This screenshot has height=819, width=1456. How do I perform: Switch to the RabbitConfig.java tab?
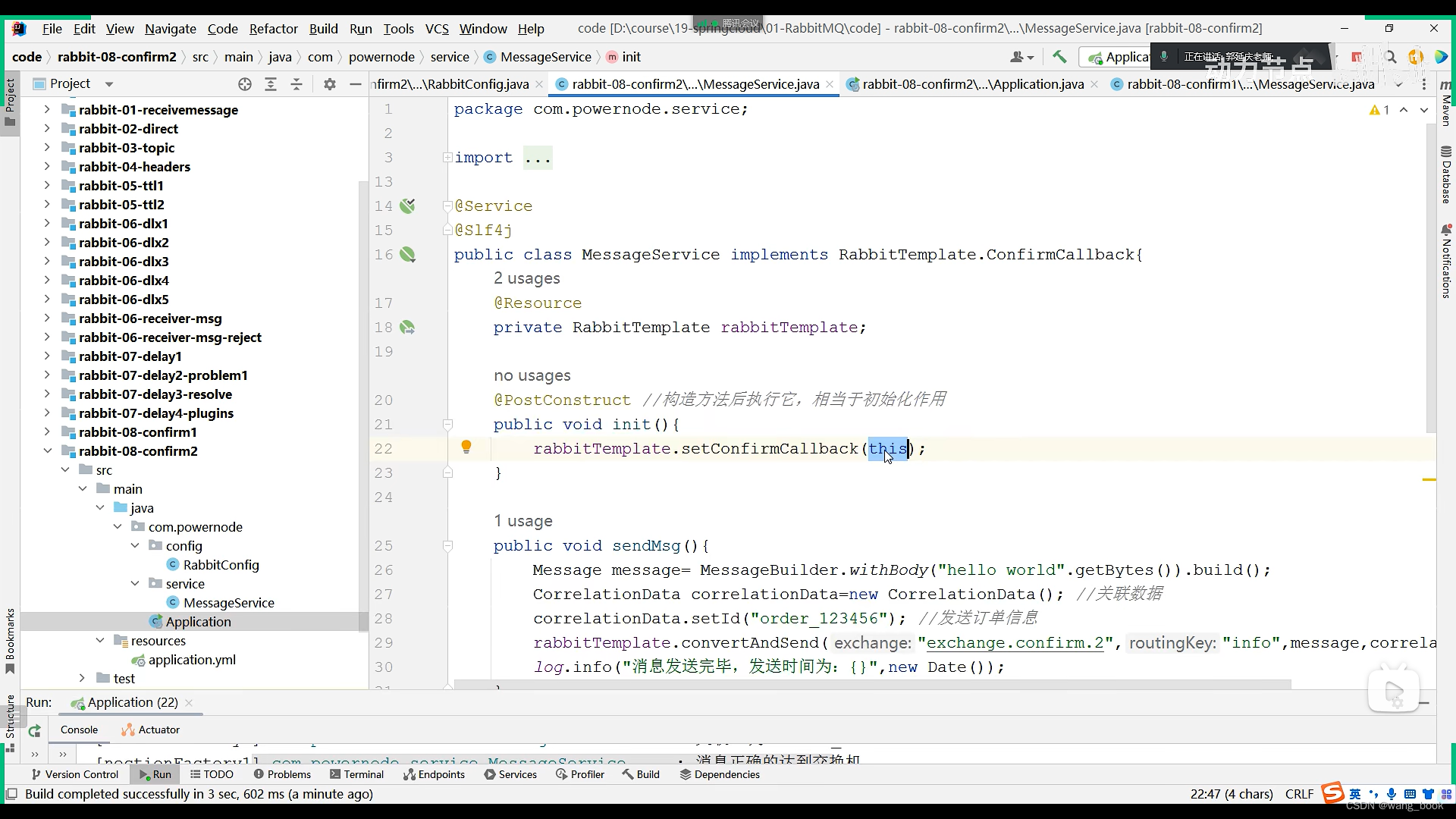coord(453,84)
